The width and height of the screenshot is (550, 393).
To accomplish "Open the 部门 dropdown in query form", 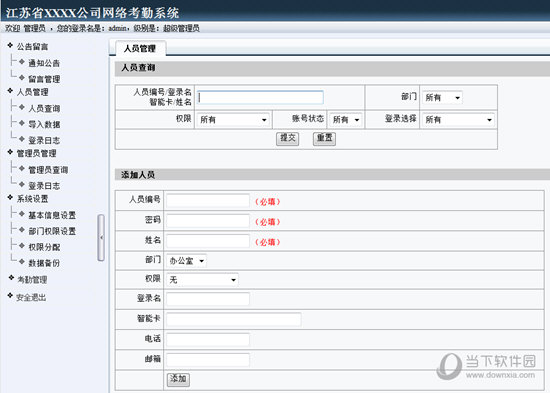I will (442, 98).
